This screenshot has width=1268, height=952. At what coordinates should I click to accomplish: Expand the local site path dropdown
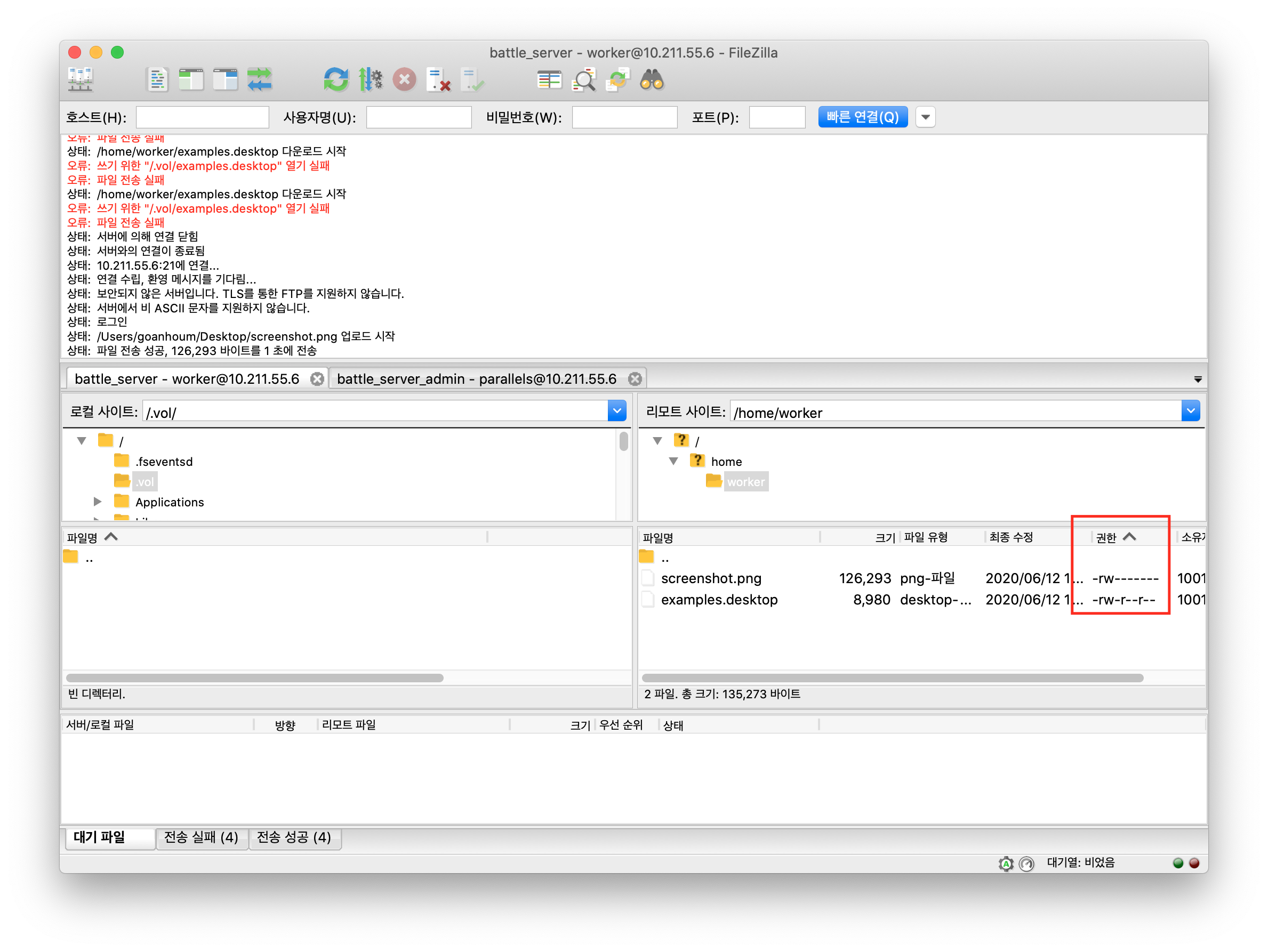[x=617, y=410]
